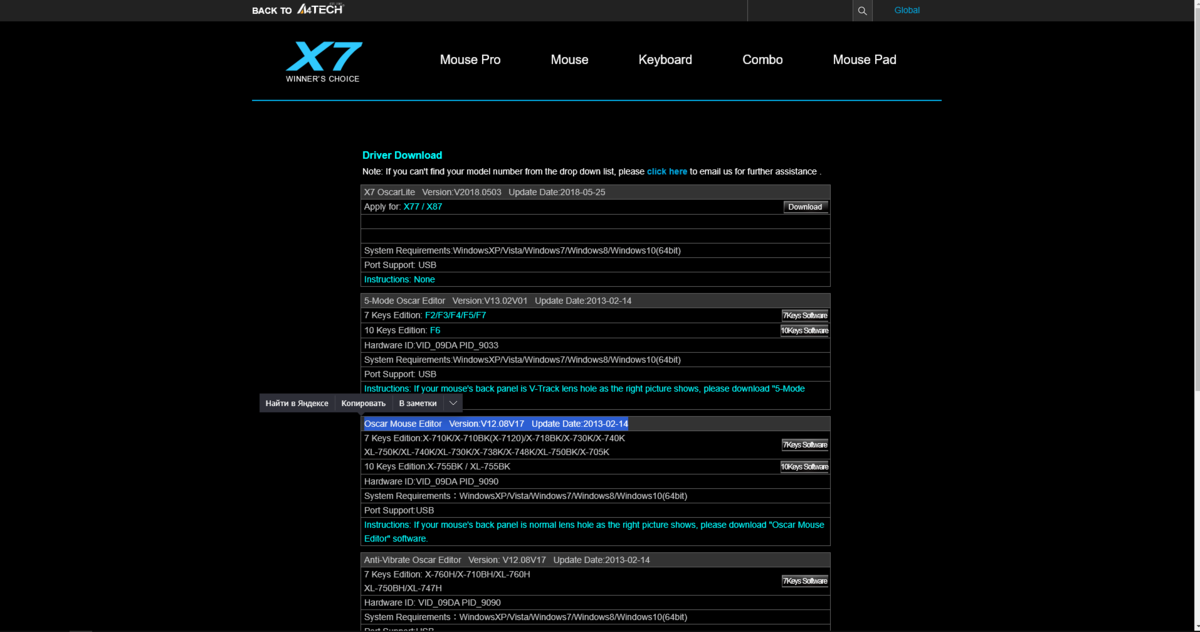
Task: Click 'Instructions: None' text
Action: point(399,279)
